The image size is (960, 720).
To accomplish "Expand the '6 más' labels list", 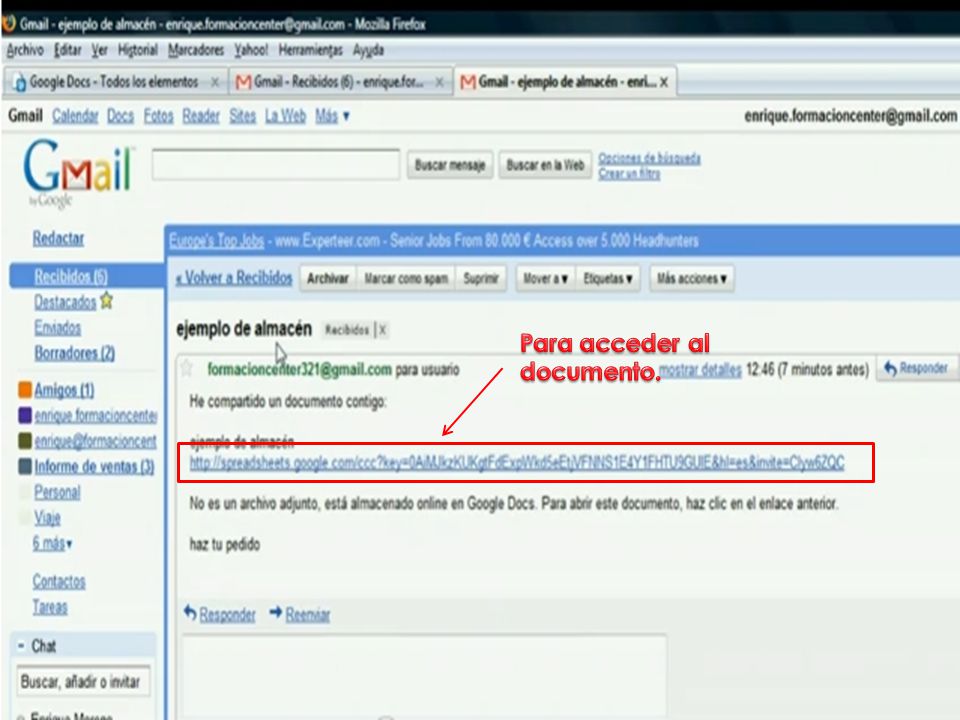I will pyautogui.click(x=52, y=543).
